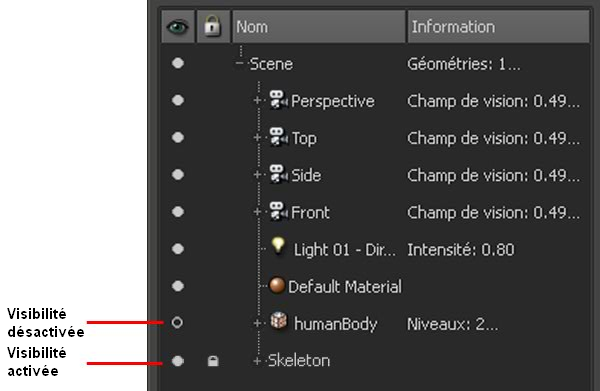Expand the Skeleton node

point(257,361)
